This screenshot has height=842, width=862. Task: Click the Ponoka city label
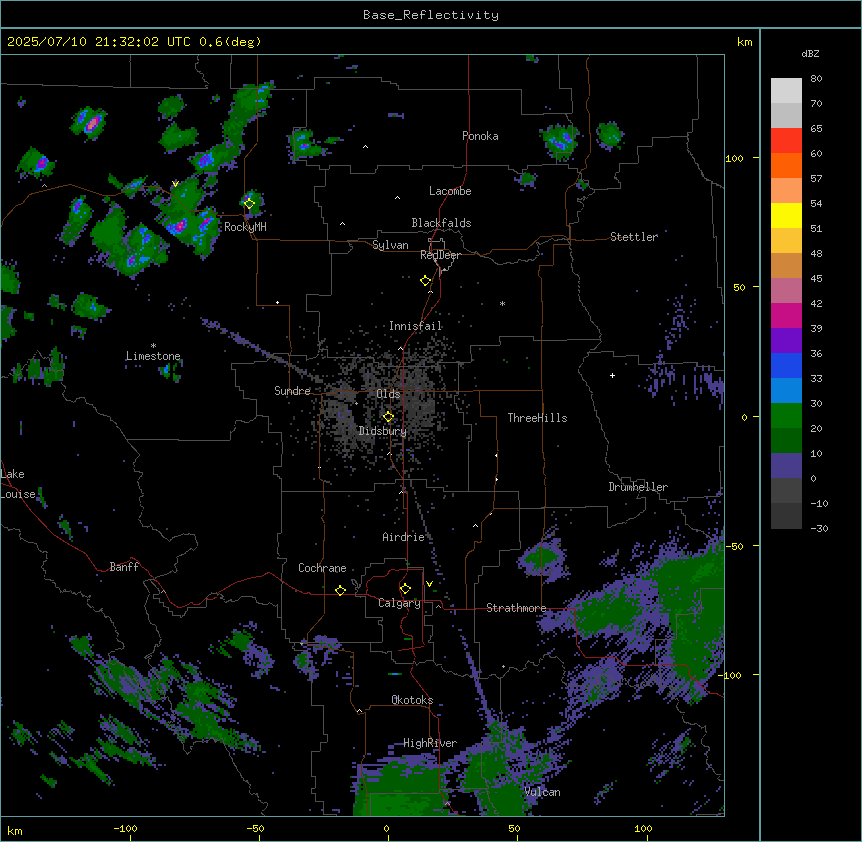pos(480,136)
